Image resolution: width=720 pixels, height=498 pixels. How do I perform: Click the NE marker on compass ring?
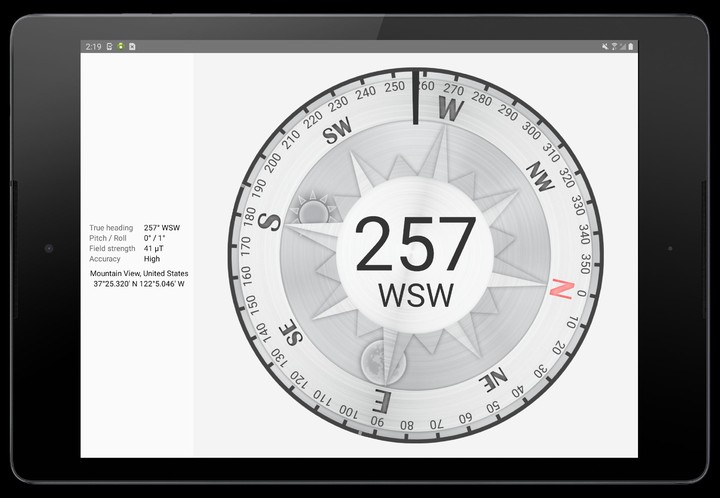click(493, 379)
